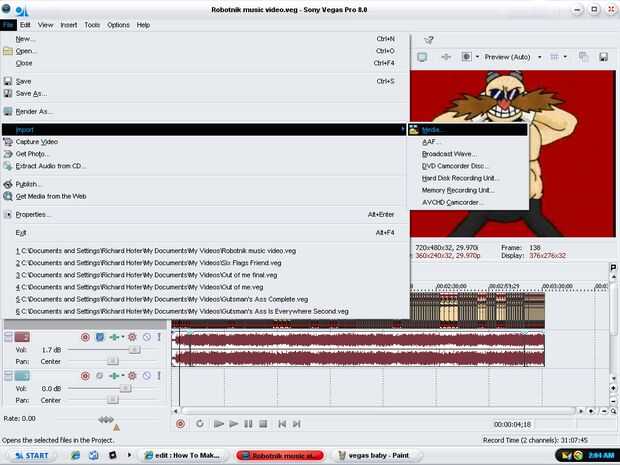The height and width of the screenshot is (465, 620).
Task: Open Track FX on 0.0 dB track
Action: [x=114, y=376]
